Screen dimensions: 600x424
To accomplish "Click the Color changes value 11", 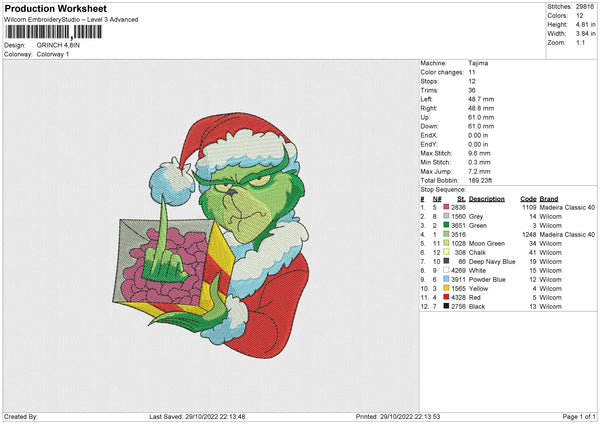I will pyautogui.click(x=472, y=72).
